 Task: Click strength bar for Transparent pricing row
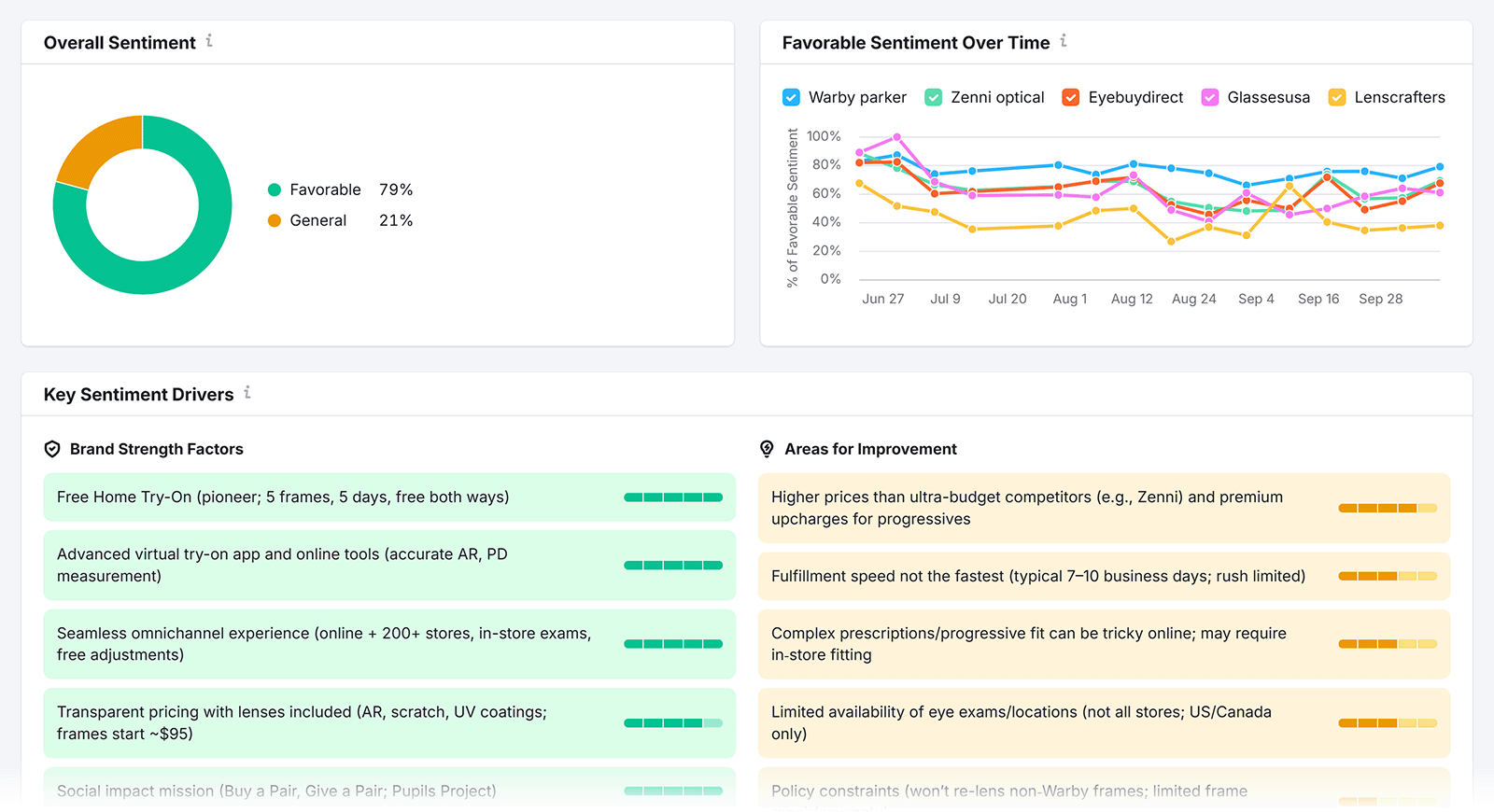pos(672,723)
